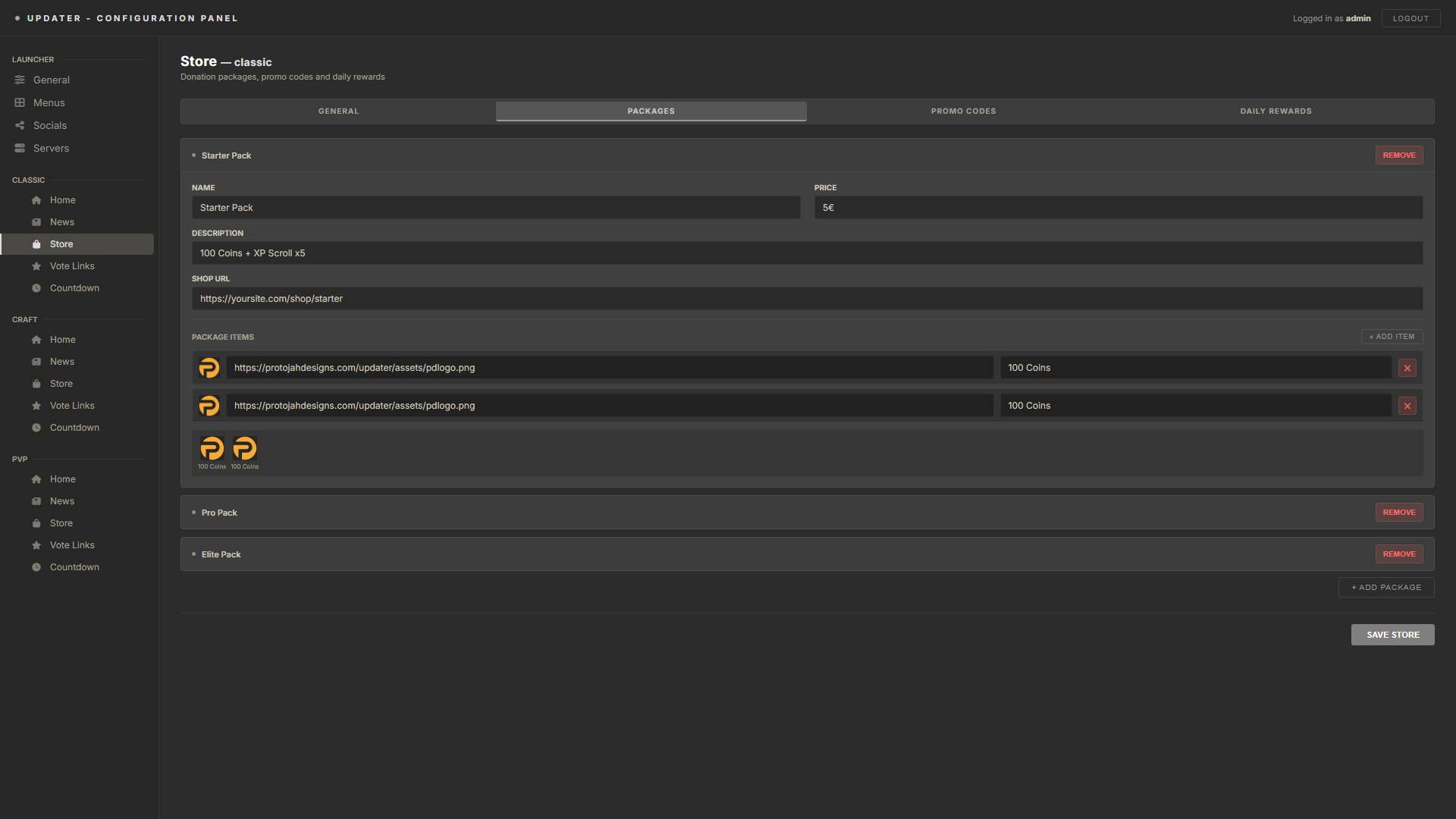
Task: Click the Classic News icon
Action: (36, 222)
